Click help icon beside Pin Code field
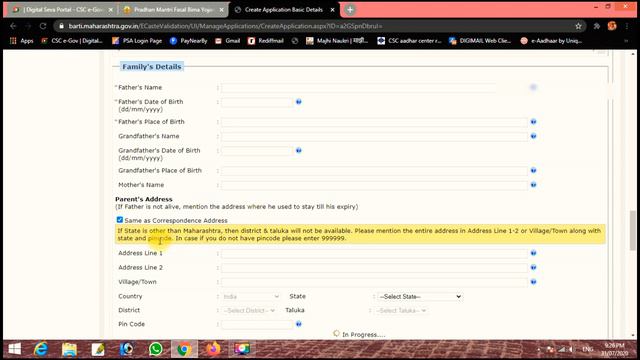Screen dimensions: 640x360 click(x=298, y=324)
